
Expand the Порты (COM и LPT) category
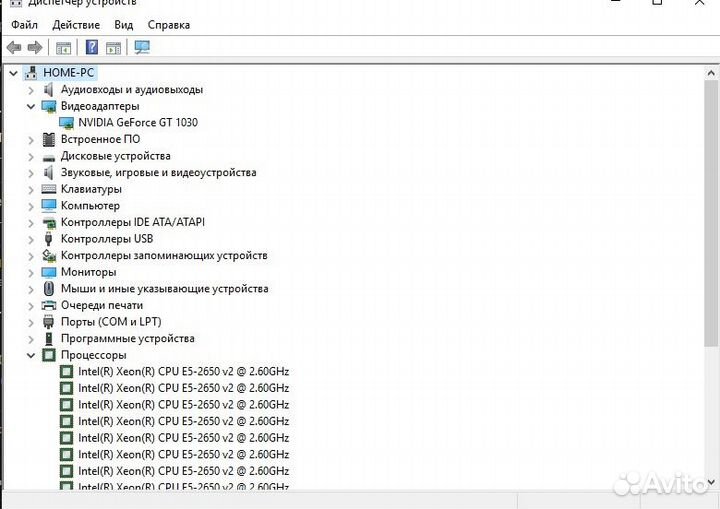click(31, 322)
